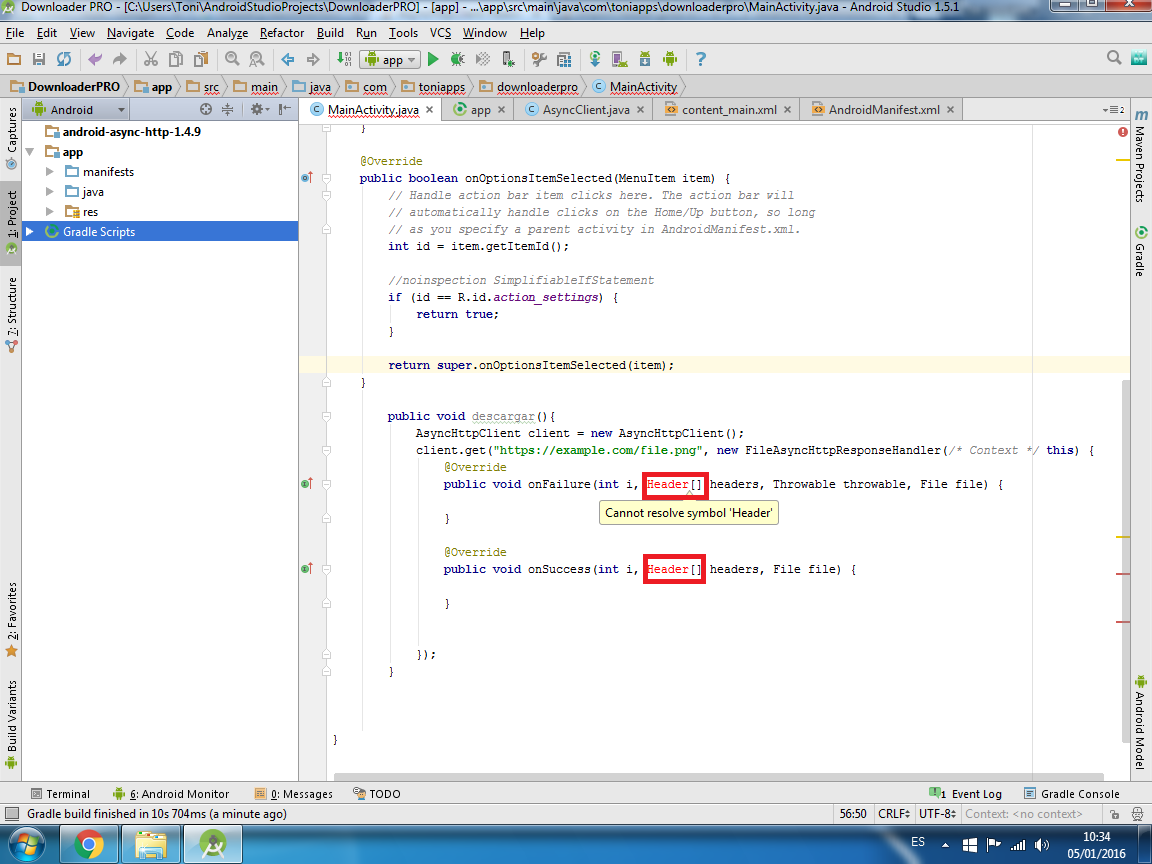This screenshot has height=864, width=1152.
Task: Click the blue Back navigation arrow
Action: point(288,60)
